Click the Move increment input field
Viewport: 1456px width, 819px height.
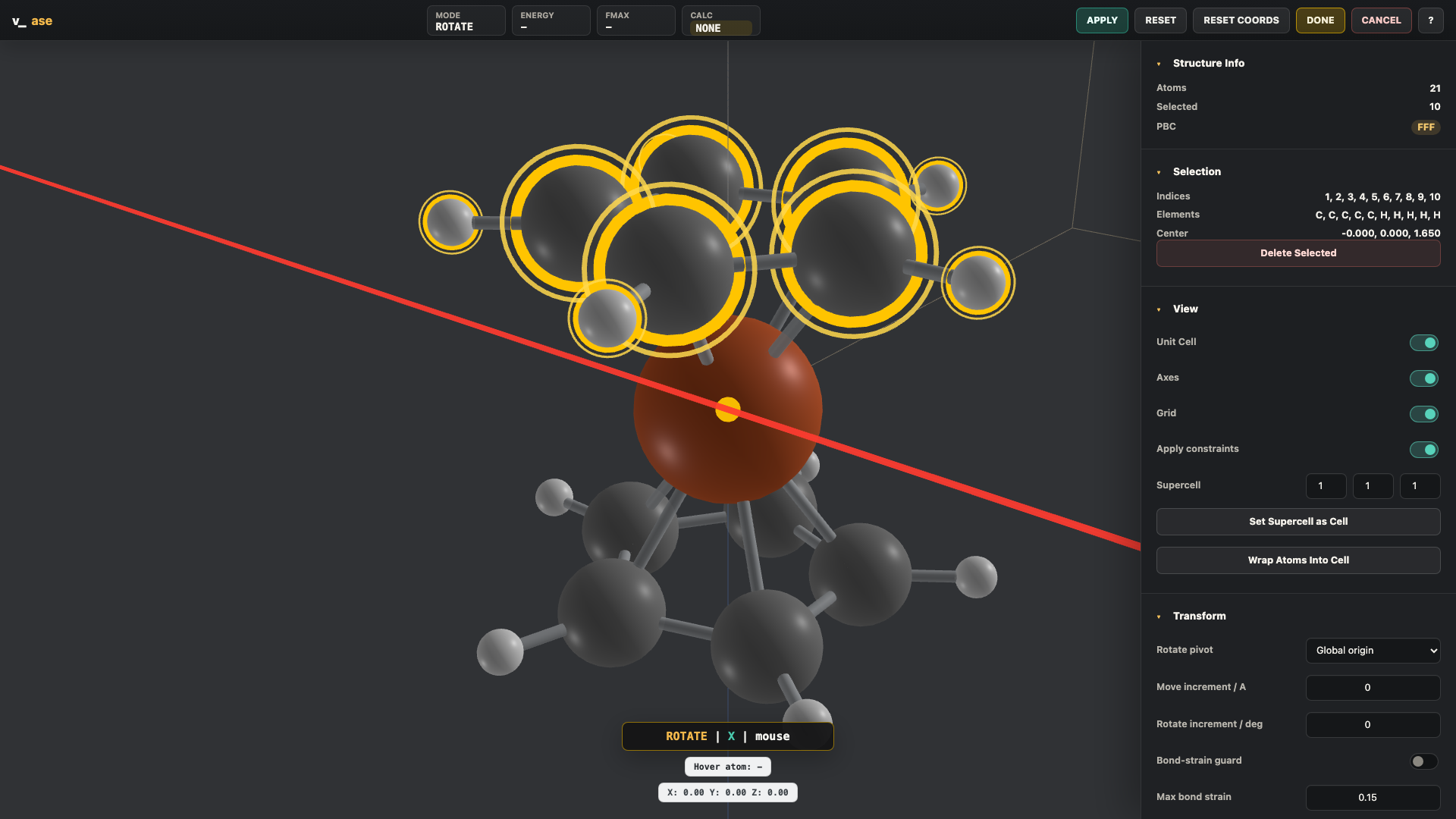click(1373, 688)
